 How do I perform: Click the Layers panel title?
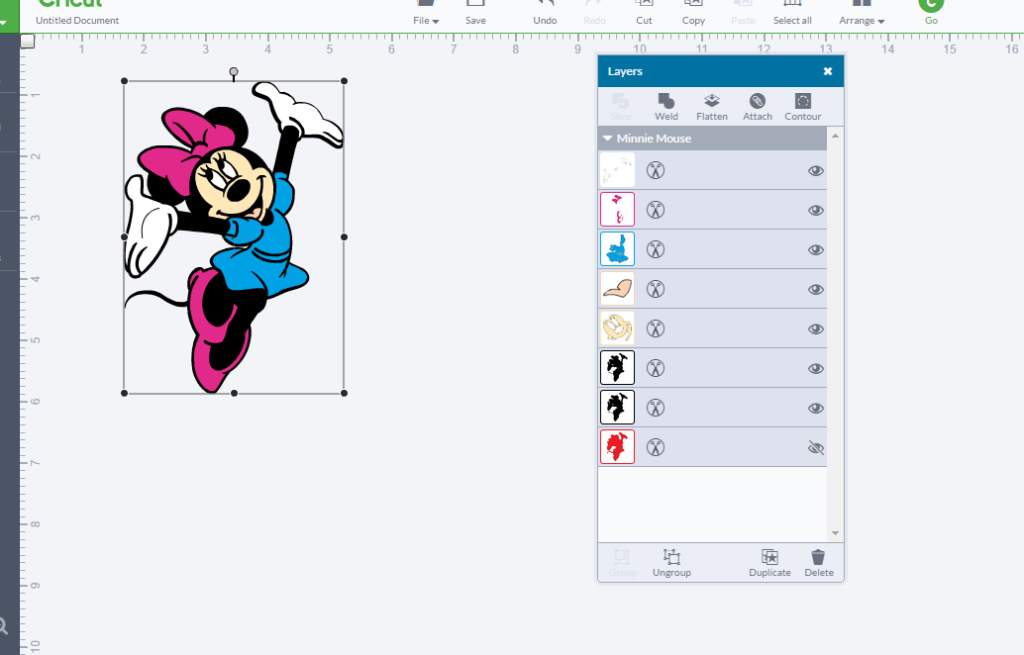pos(625,71)
